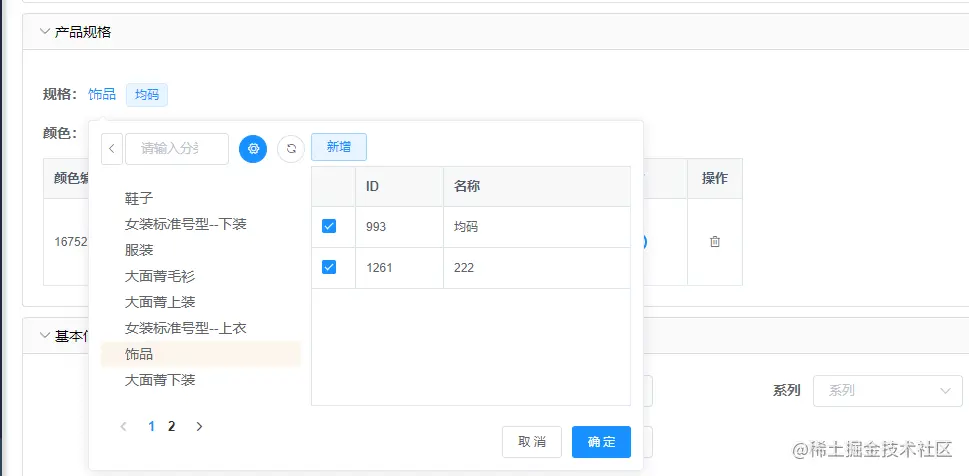The image size is (969, 476).
Task: Click the 取消 button
Action: (531, 442)
